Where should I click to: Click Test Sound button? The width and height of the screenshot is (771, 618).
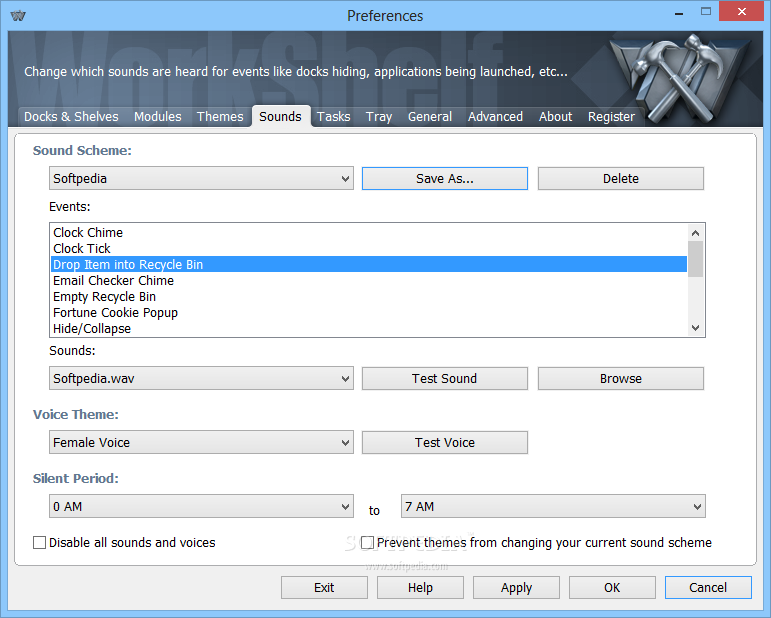[x=445, y=379]
